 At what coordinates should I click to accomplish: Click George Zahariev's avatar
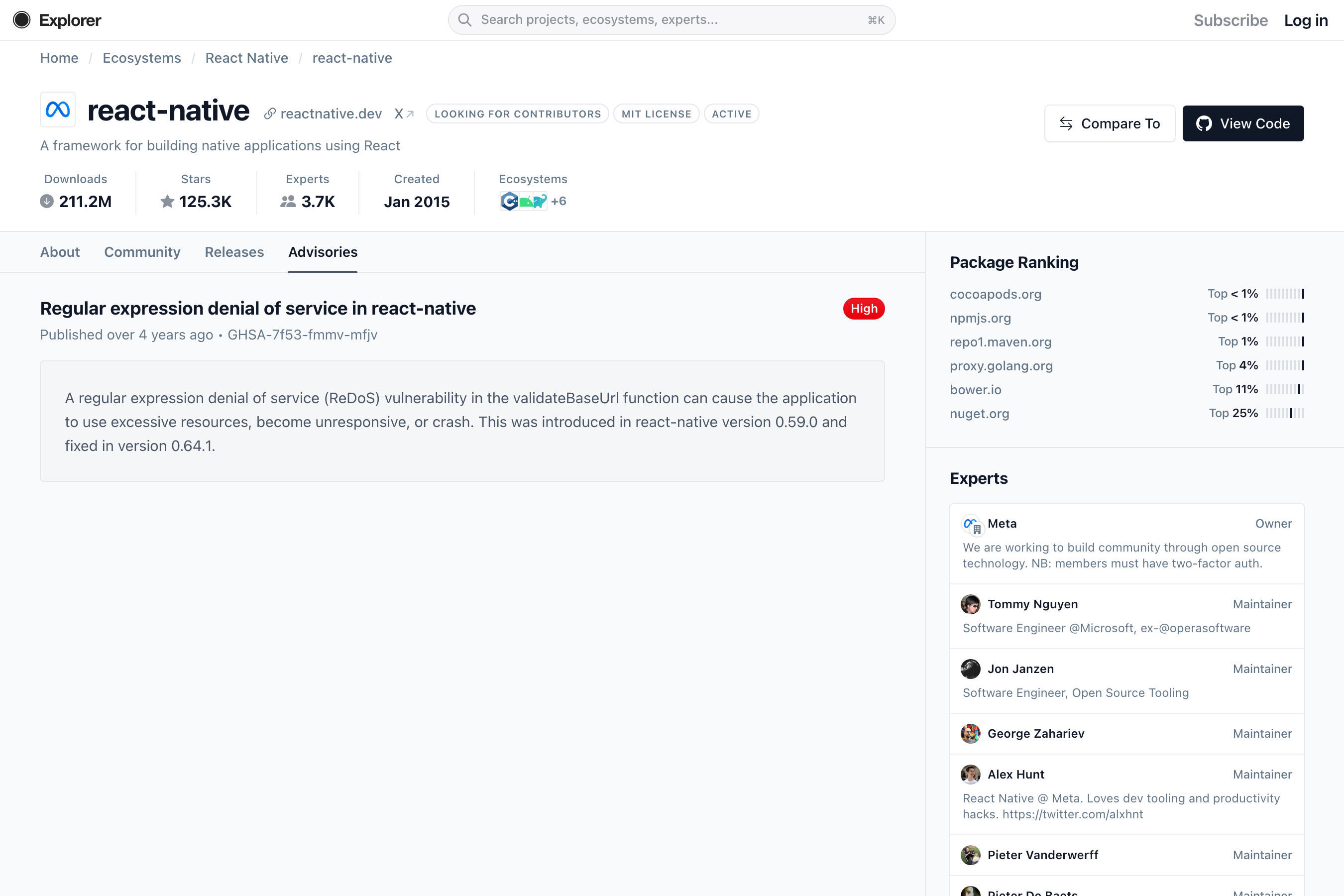pos(970,733)
